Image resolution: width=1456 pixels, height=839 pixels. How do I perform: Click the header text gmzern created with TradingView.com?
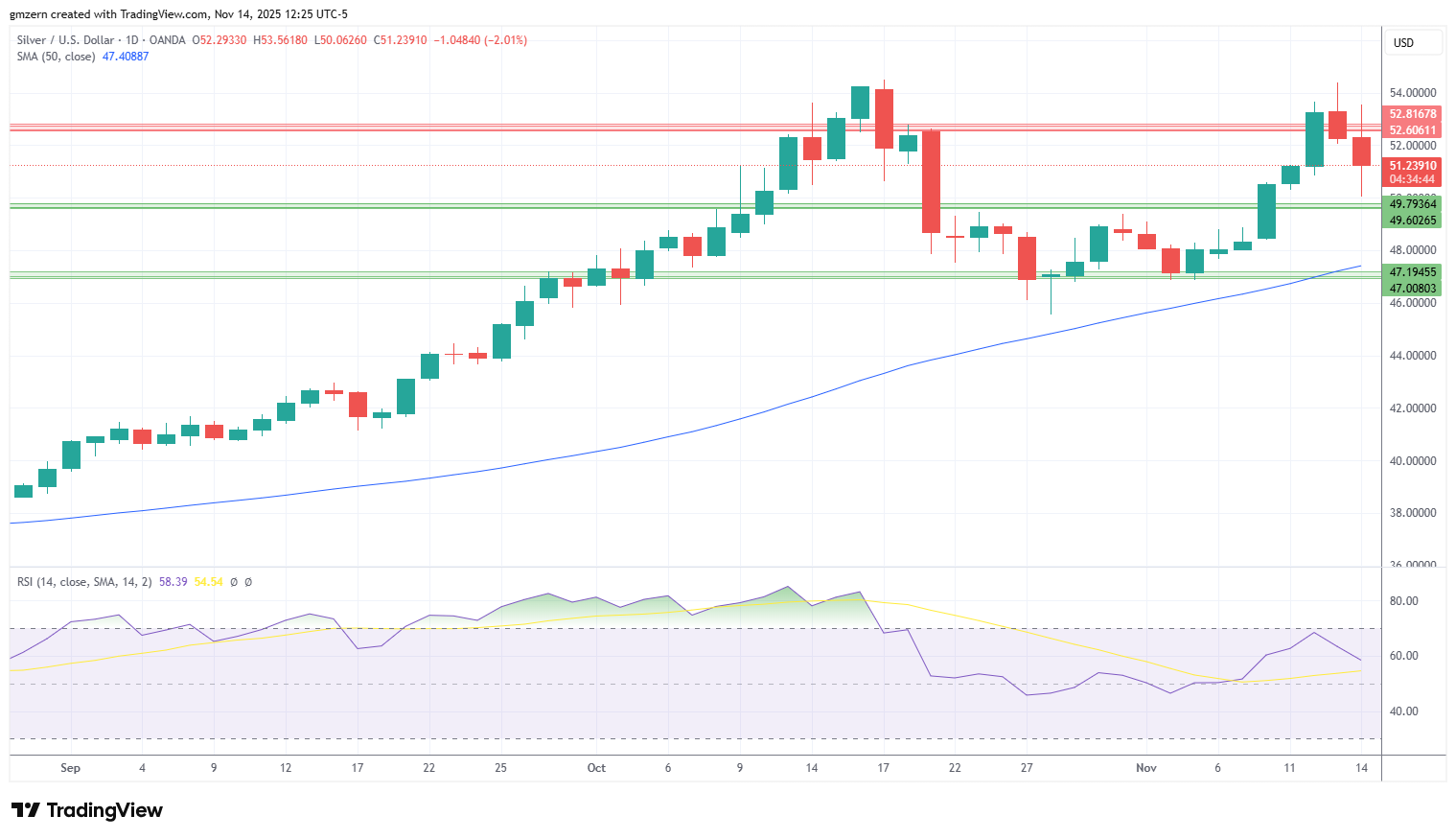(x=109, y=14)
